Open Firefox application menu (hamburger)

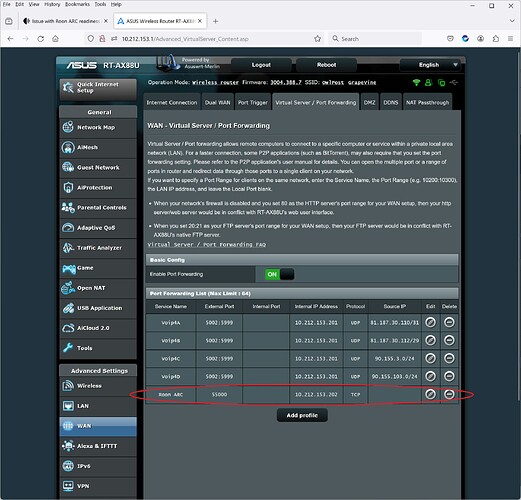click(x=510, y=39)
